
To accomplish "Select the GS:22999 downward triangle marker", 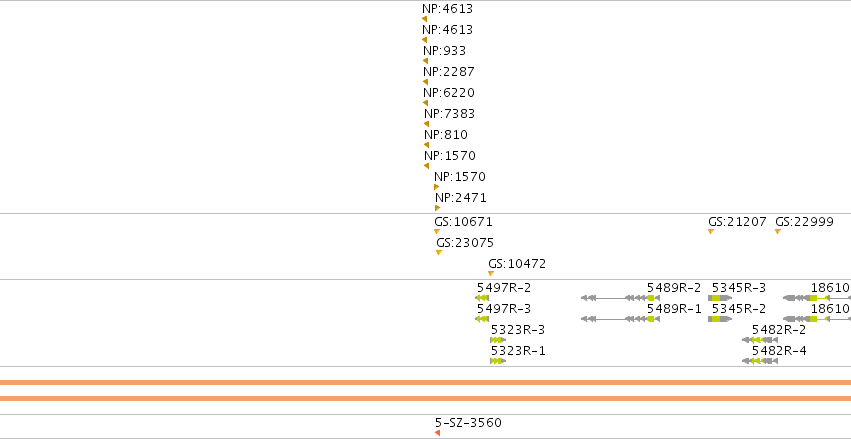I will coord(778,232).
